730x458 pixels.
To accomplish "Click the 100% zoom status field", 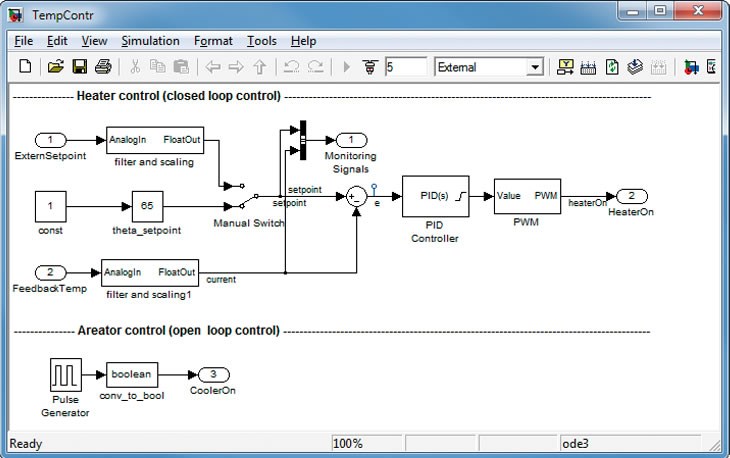I will click(366, 443).
